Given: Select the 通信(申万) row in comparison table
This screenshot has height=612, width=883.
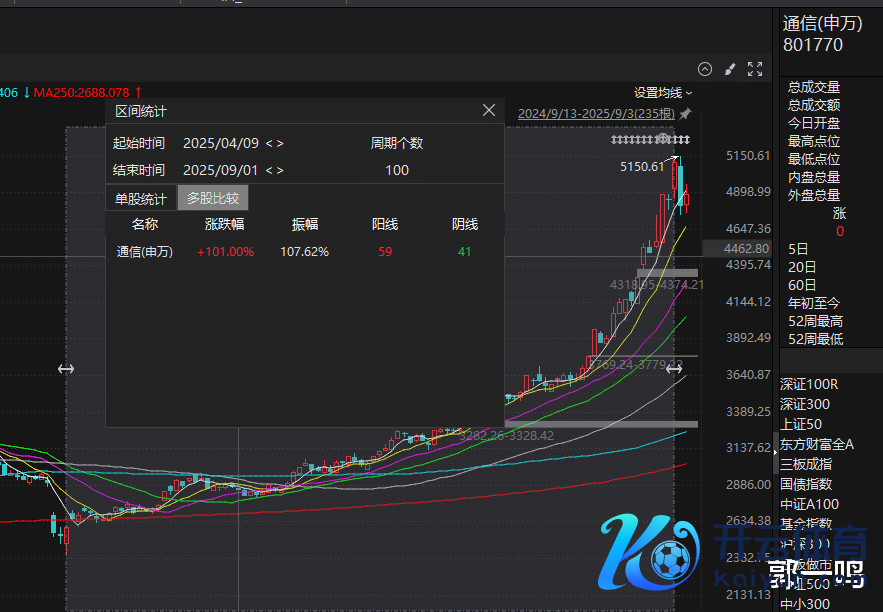Looking at the screenshot, I should tap(145, 252).
